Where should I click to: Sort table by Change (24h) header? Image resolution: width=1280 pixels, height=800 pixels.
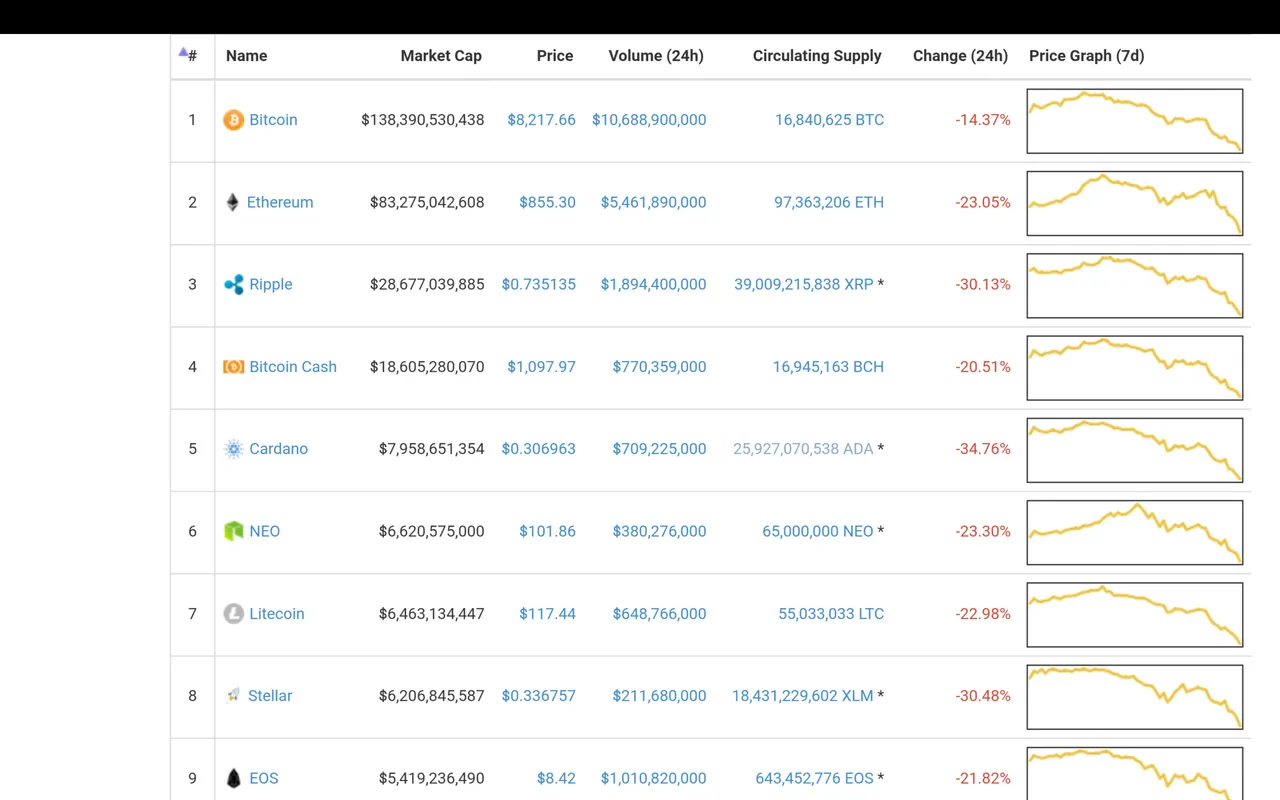pos(960,56)
